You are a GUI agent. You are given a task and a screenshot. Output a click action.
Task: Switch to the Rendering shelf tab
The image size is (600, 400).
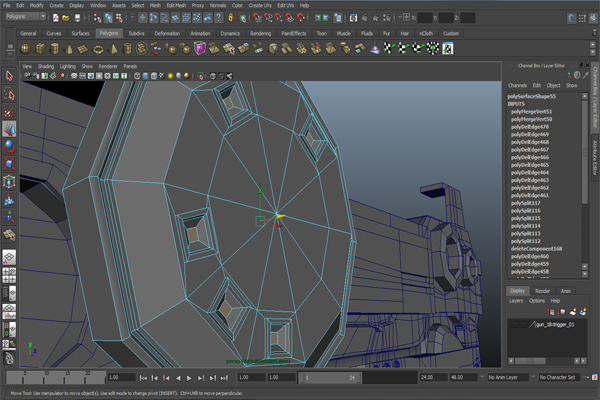[x=261, y=33]
